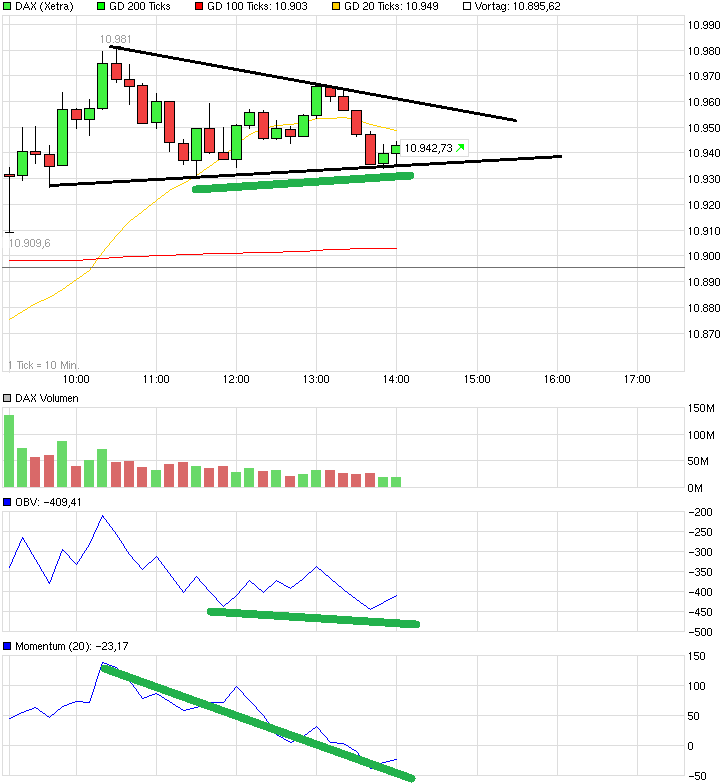Click the 'Vortag: 10.895,62' label
The width and height of the screenshot is (726, 784).
(x=518, y=6)
